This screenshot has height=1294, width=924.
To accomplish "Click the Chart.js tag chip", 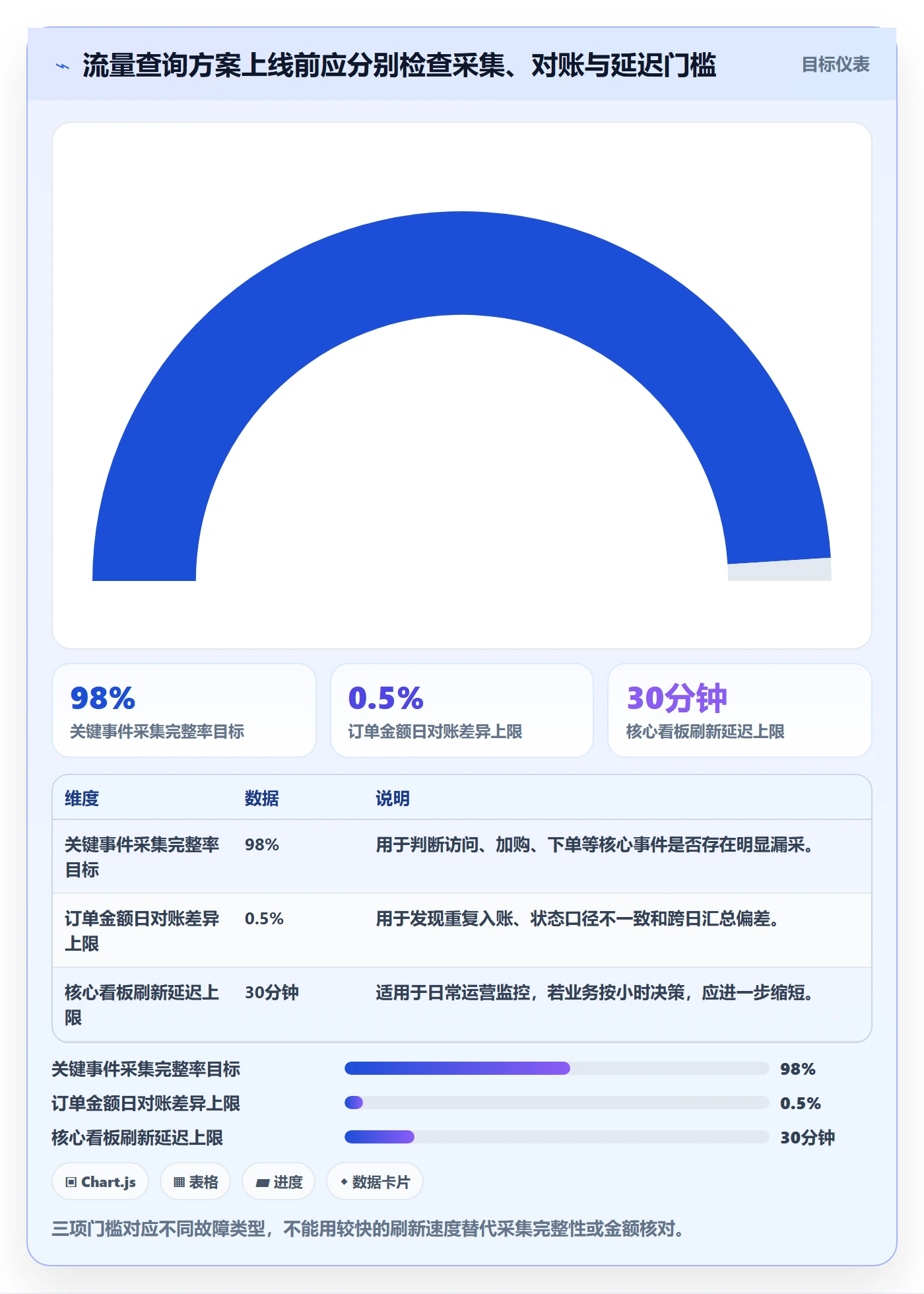I will pyautogui.click(x=100, y=1182).
